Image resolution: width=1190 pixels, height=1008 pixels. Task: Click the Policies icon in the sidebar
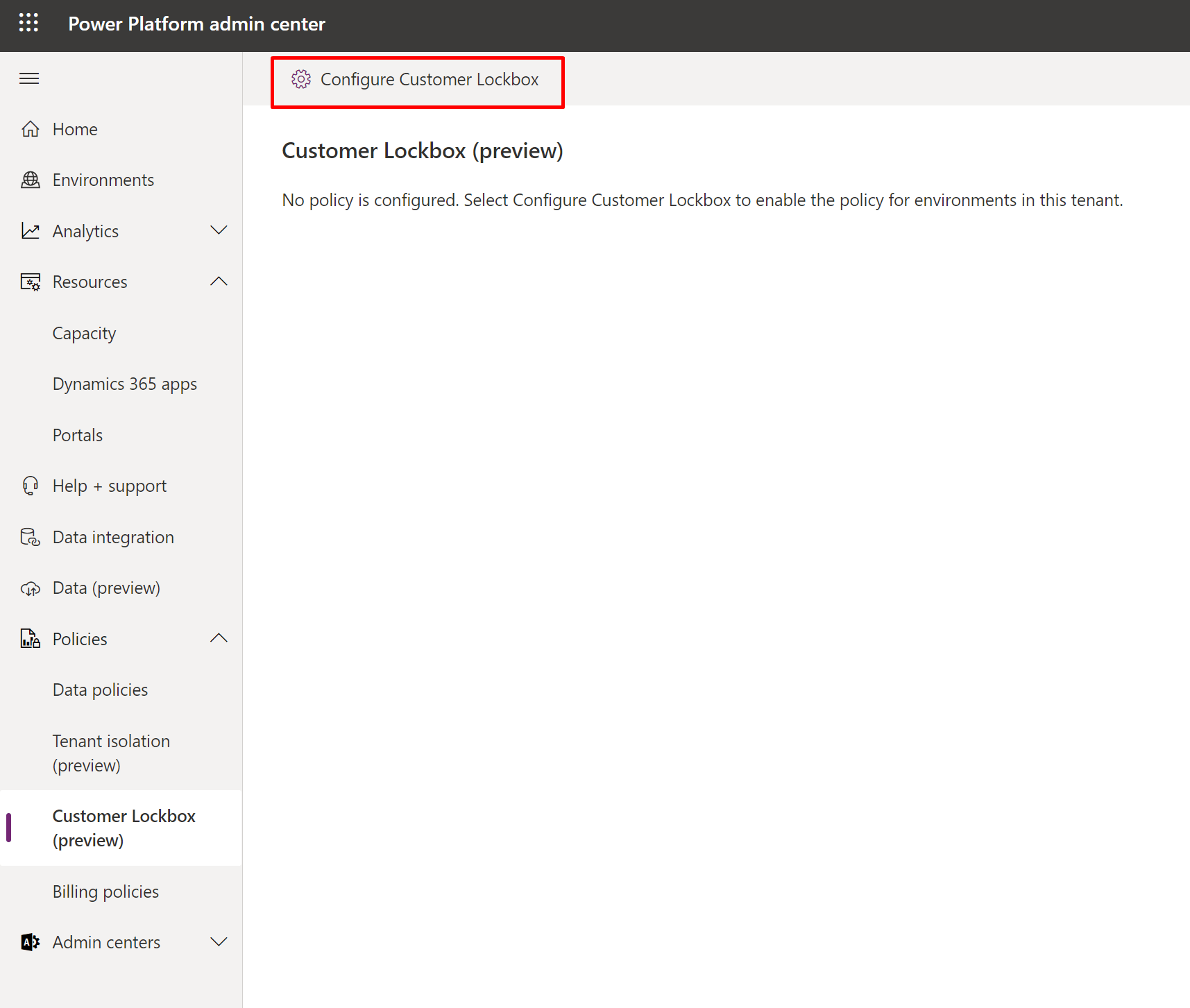(31, 638)
